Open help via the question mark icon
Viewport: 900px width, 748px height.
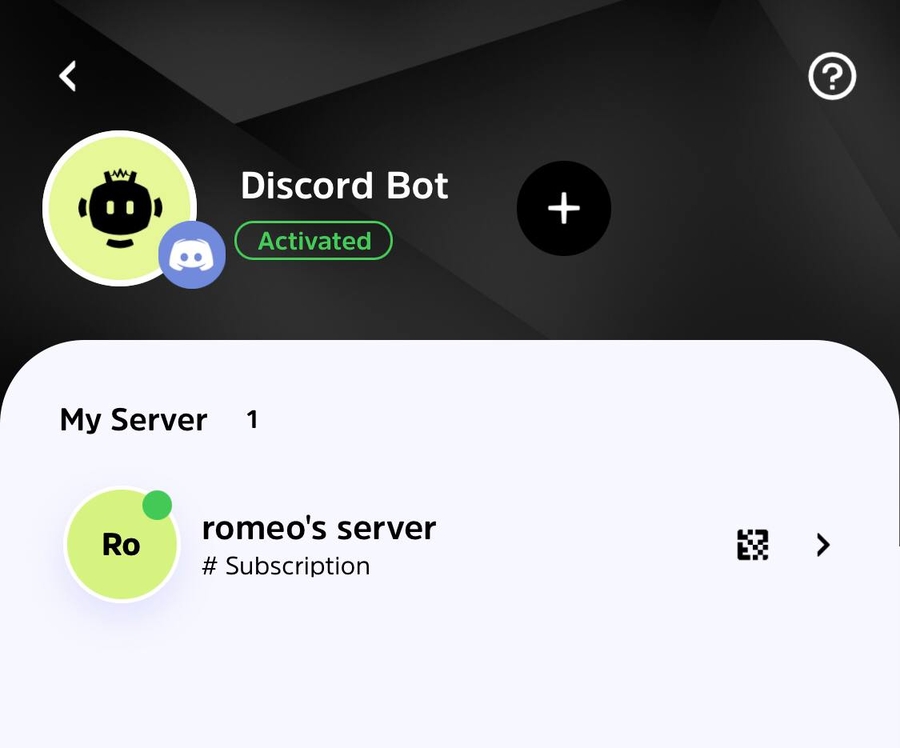coord(832,76)
